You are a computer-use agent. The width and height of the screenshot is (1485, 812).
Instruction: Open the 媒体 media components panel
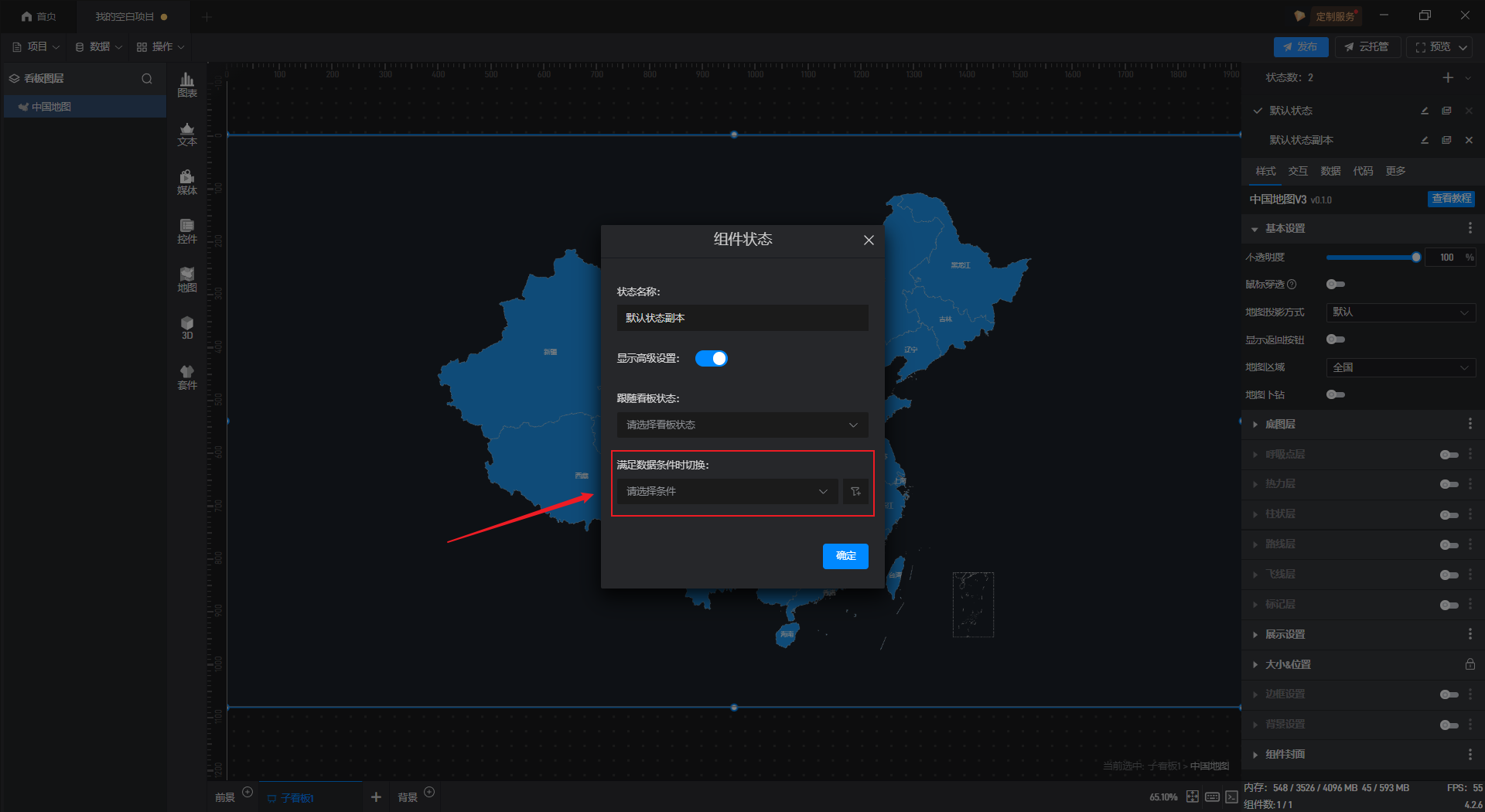[x=187, y=183]
